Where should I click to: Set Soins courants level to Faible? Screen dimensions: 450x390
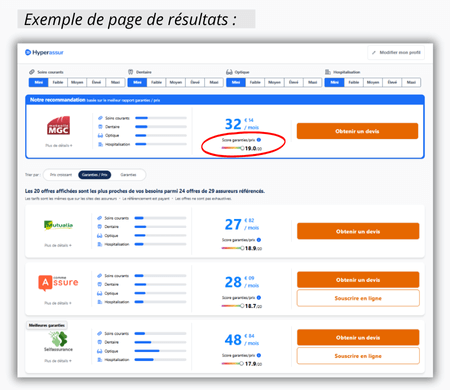[58, 82]
